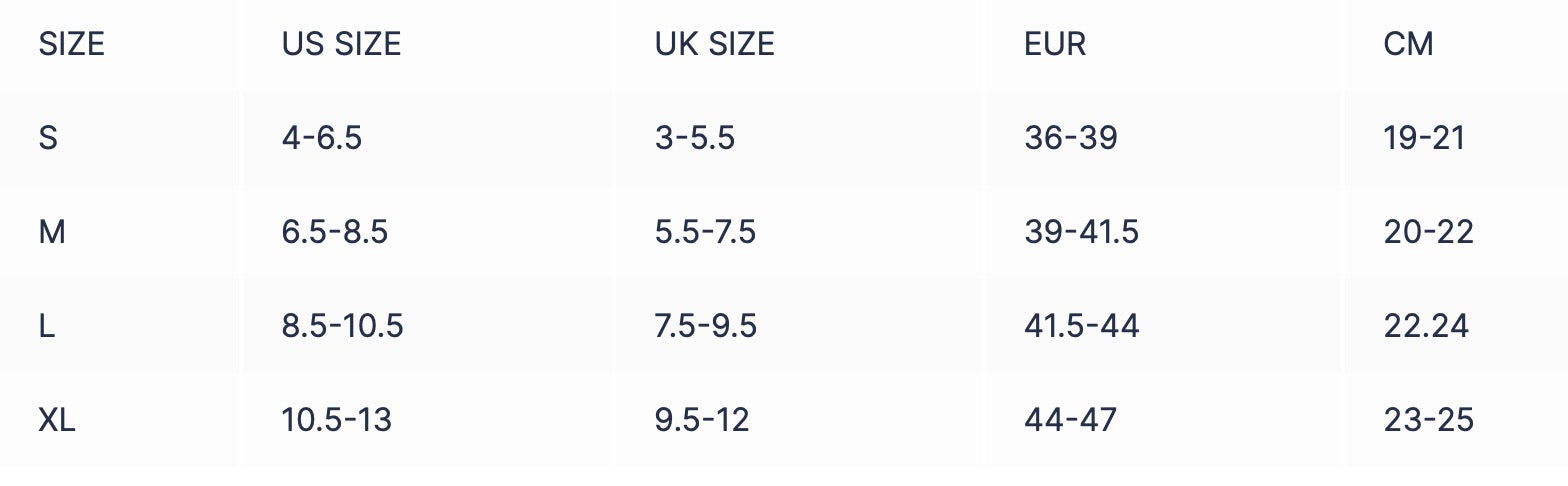
Task: Select the XL size row label
Action: pyautogui.click(x=57, y=420)
